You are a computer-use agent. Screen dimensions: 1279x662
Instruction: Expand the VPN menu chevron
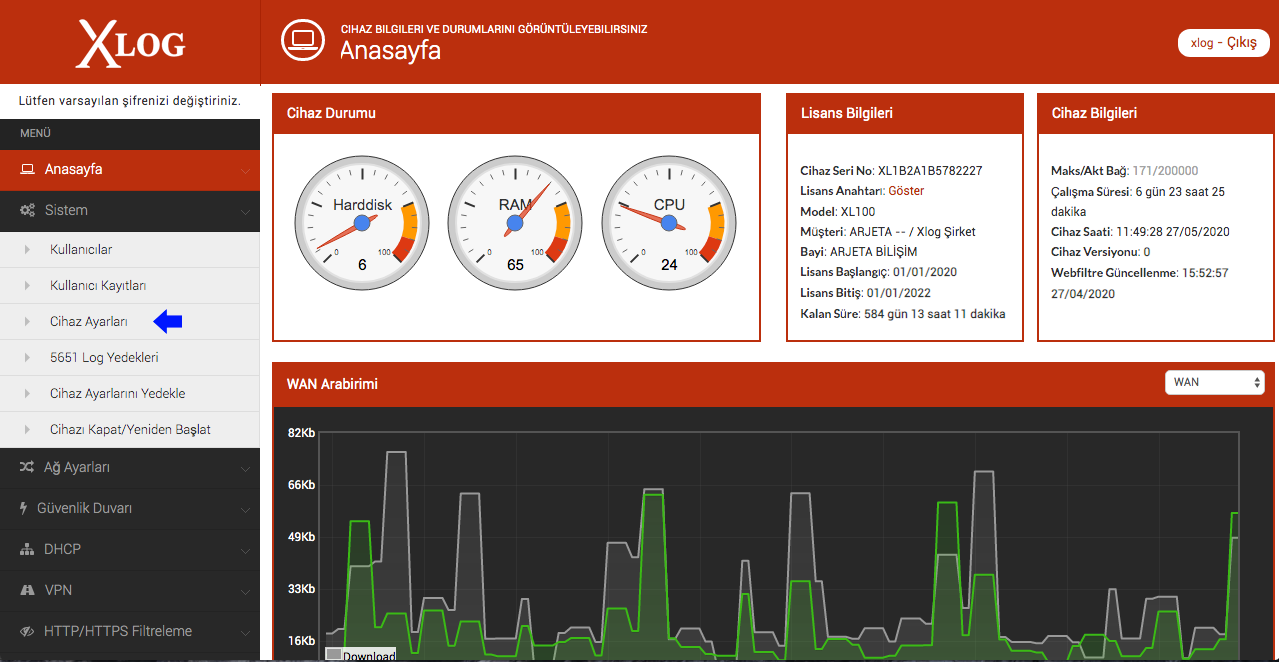tap(246, 591)
